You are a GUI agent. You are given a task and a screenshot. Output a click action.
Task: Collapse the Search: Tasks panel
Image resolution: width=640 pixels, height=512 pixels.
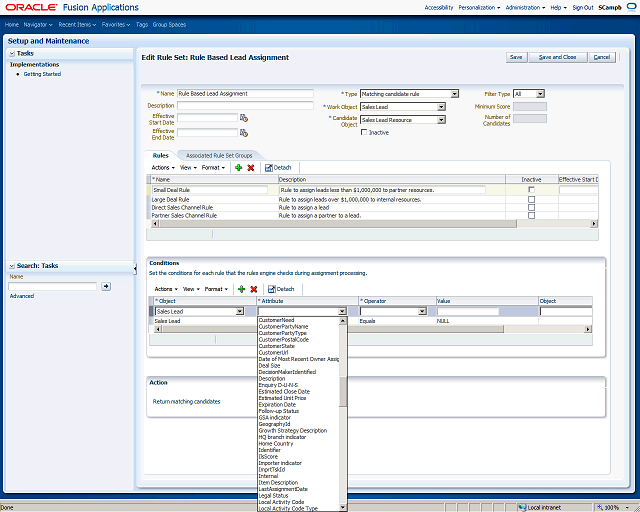click(x=12, y=266)
